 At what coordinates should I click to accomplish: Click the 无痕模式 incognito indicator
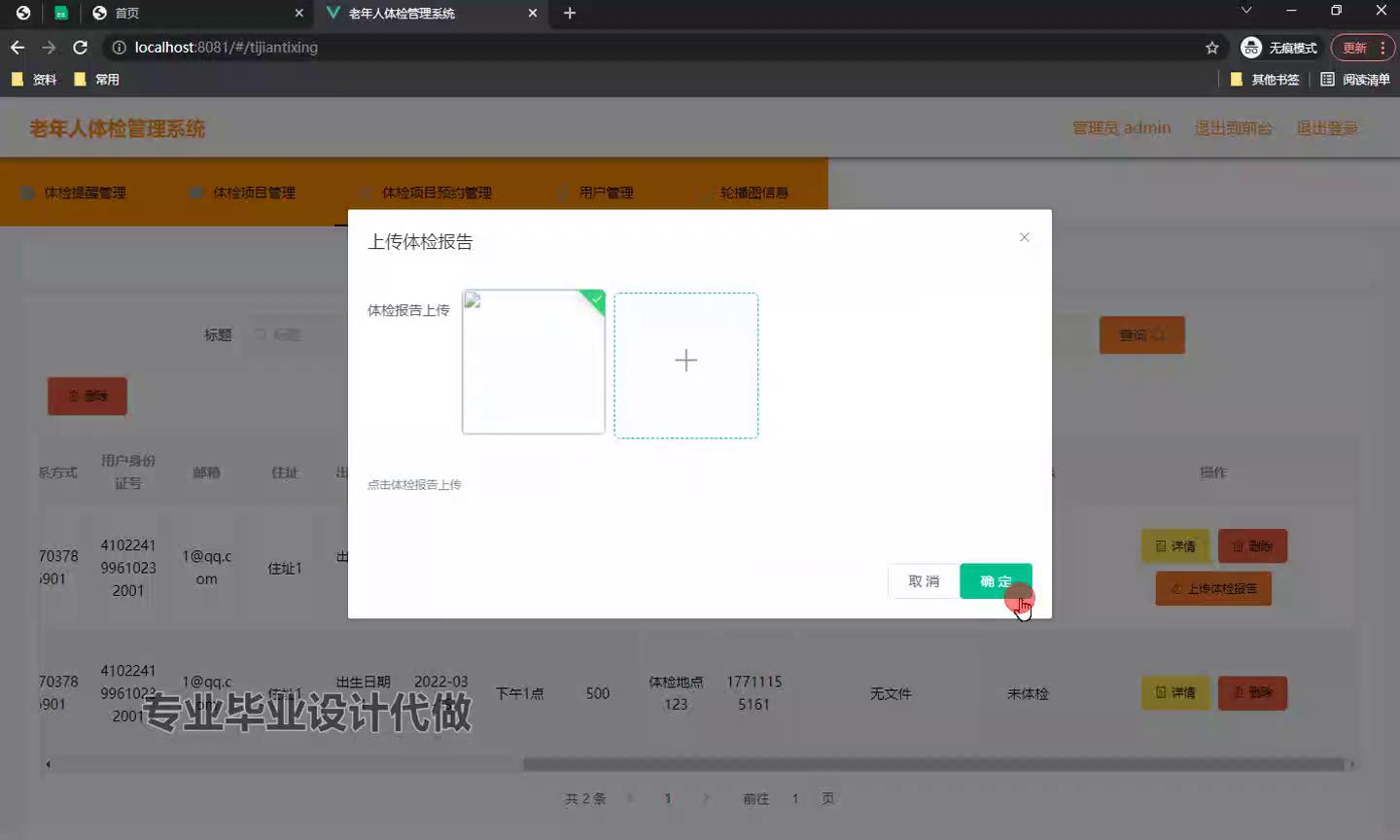click(x=1279, y=48)
